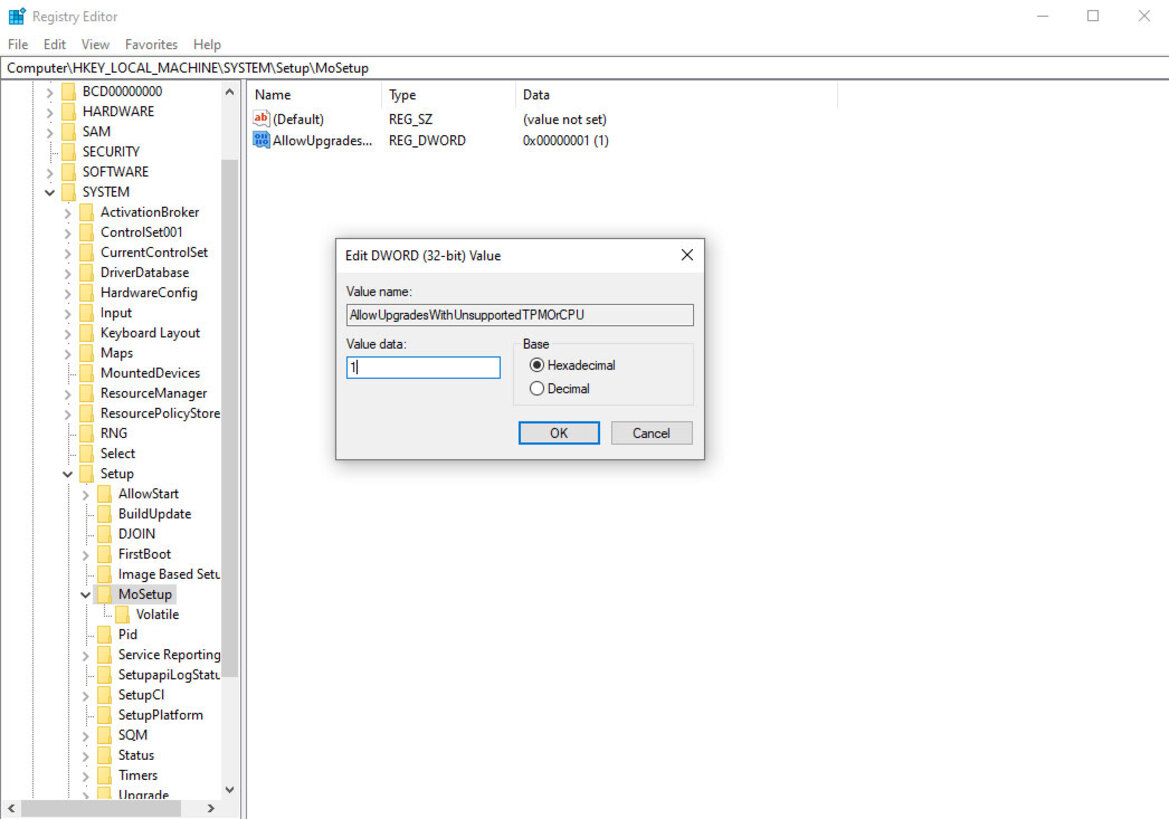This screenshot has width=1169, height=819.
Task: Dismiss the dialog with Cancel
Action: point(651,432)
